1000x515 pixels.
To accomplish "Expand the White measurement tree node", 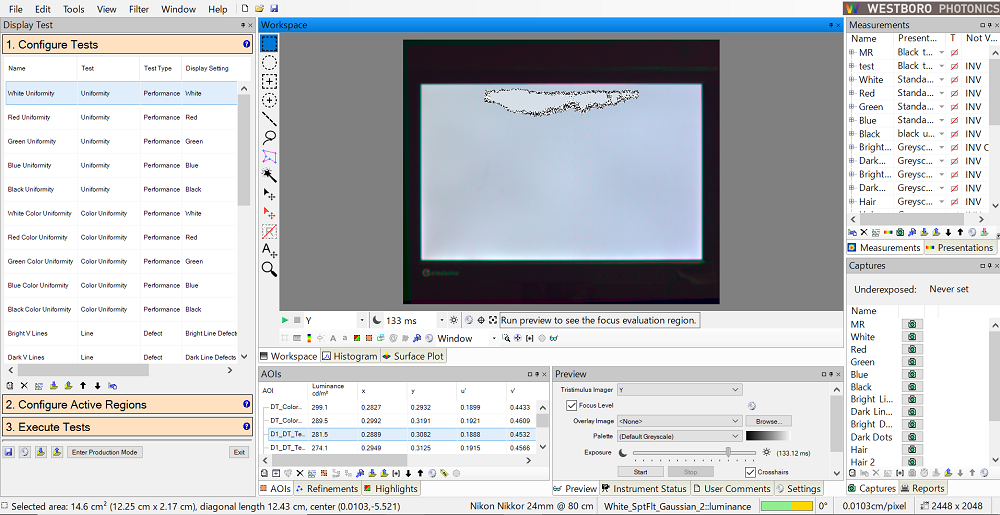I will click(852, 80).
